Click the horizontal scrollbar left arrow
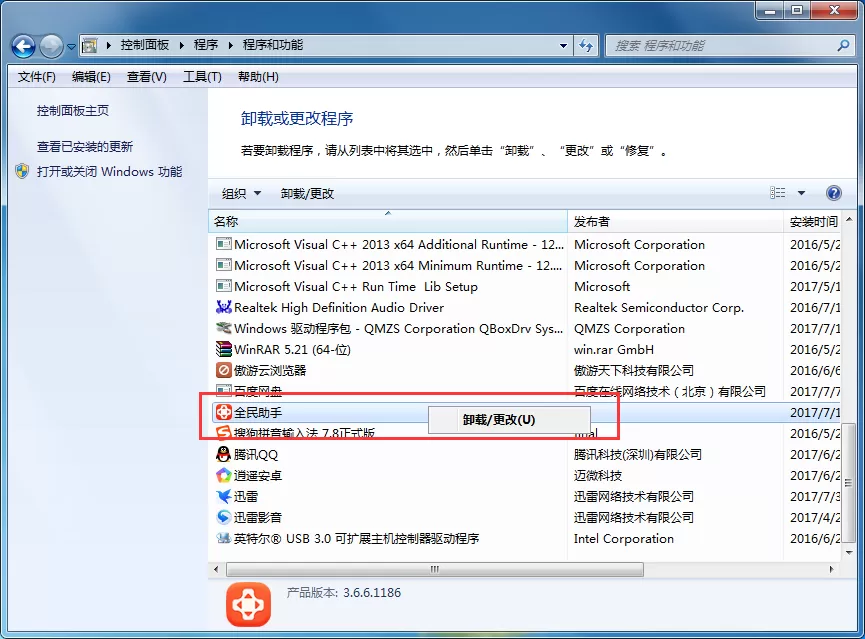This screenshot has width=865, height=639. point(216,569)
